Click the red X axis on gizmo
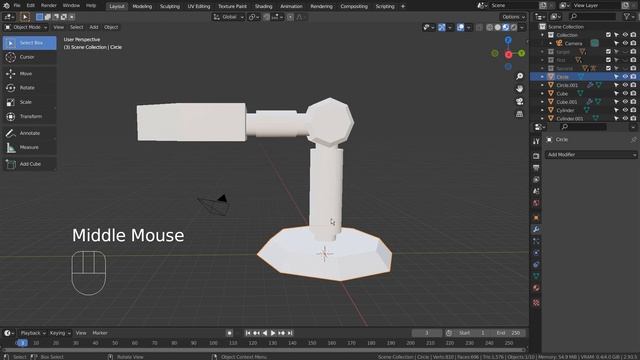Screen dimensions: 640x360 pyautogui.click(x=508, y=54)
